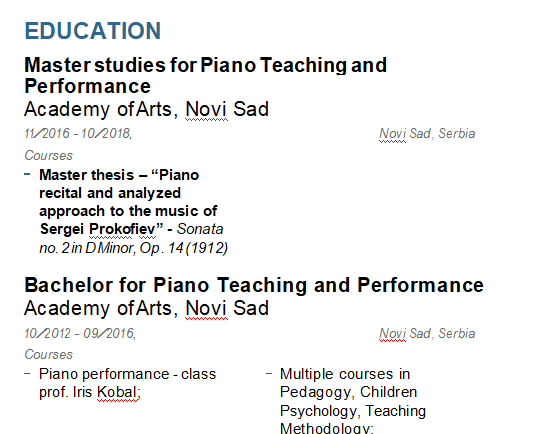Click the bold text Master thesis
Screen dimensions: 553x434
pos(86,175)
